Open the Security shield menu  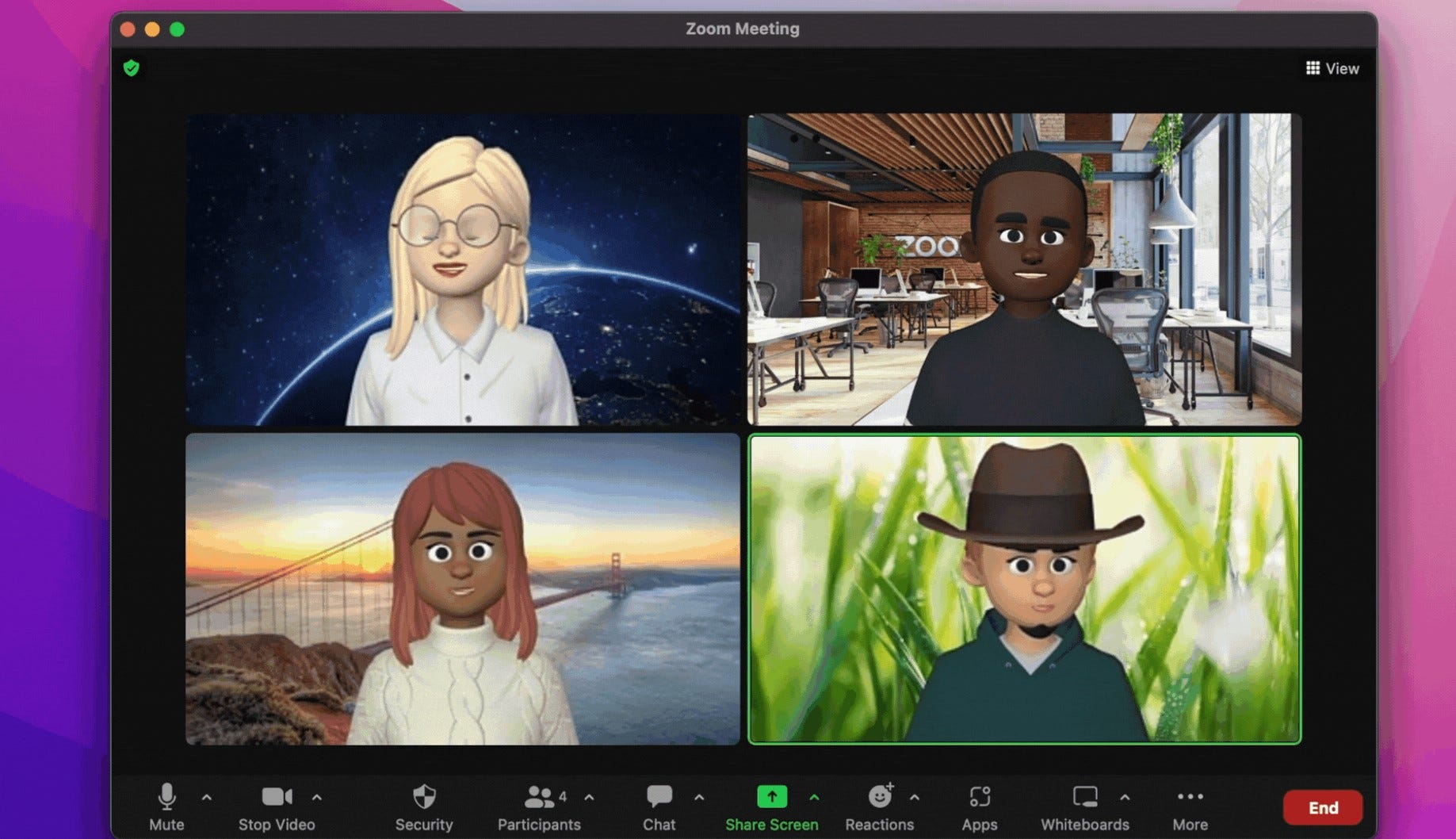(x=424, y=806)
